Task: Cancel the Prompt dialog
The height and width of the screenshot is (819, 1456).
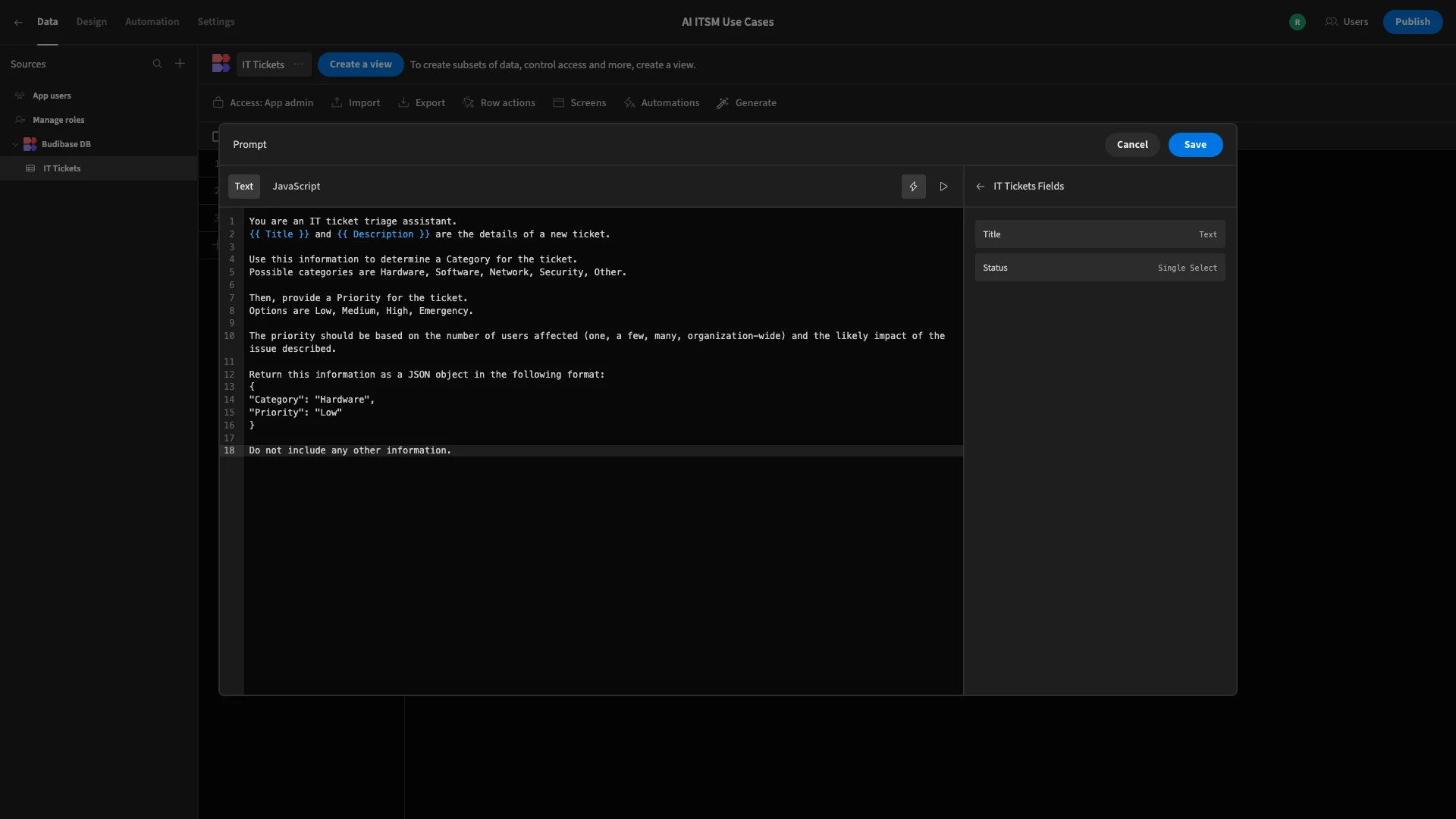Action: 1131,145
